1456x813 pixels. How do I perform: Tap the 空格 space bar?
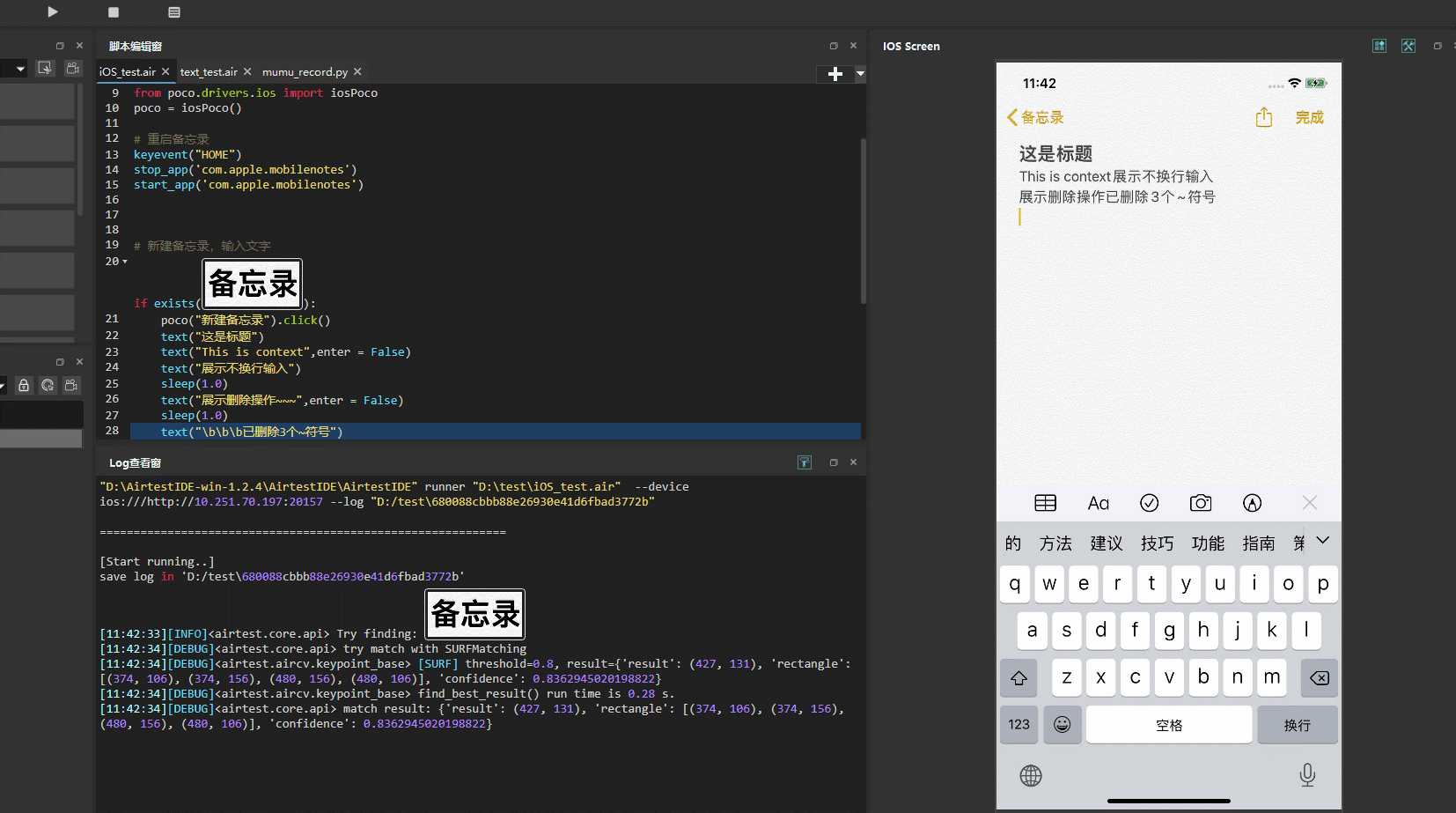1169,724
